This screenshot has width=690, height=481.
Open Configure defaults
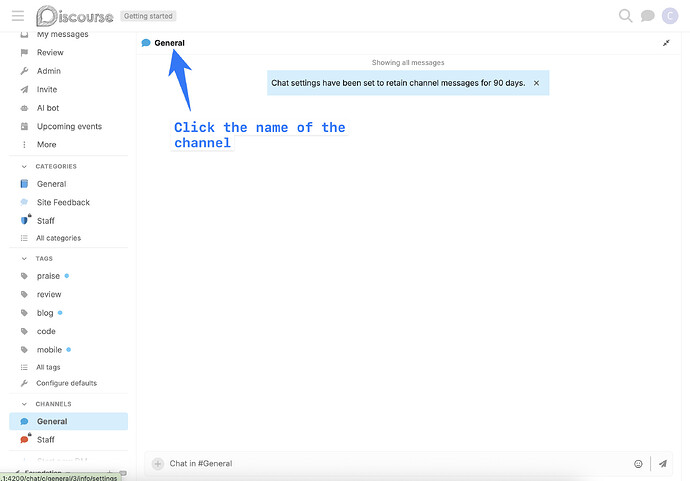(68, 383)
